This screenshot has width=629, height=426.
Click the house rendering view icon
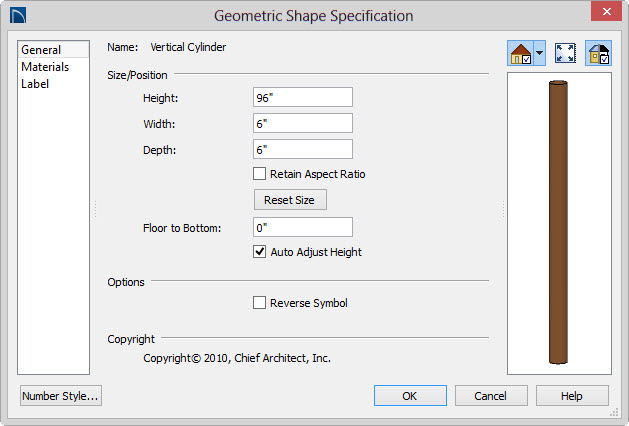click(x=520, y=53)
